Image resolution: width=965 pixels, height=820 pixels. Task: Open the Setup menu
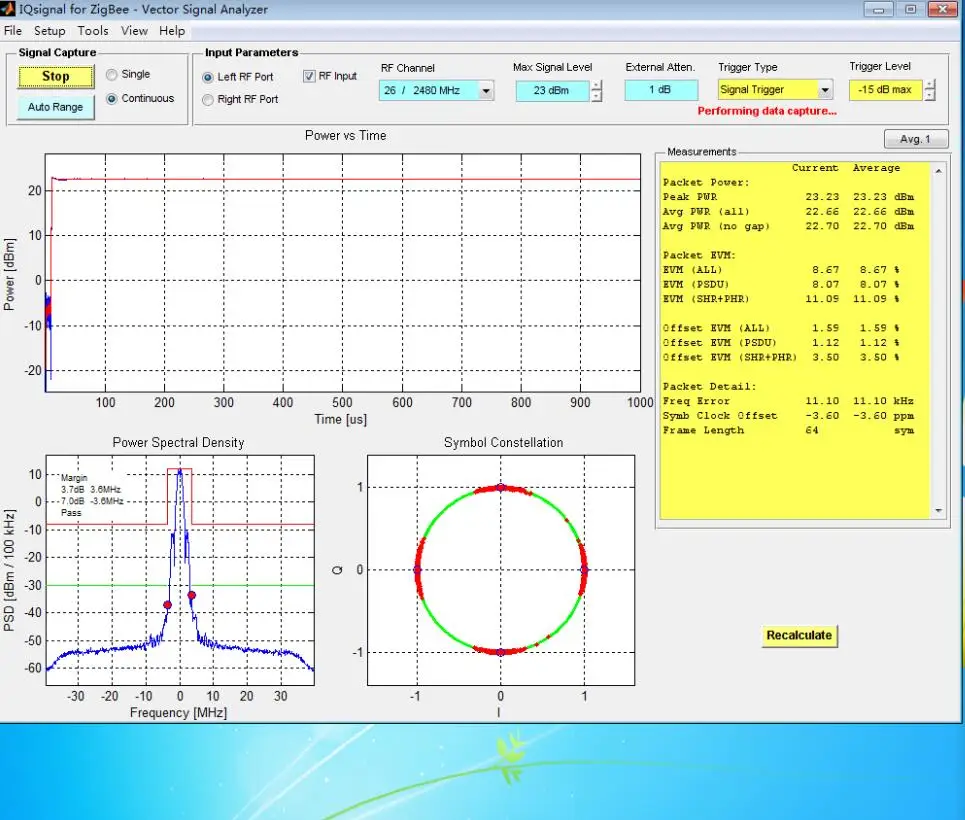[x=50, y=31]
